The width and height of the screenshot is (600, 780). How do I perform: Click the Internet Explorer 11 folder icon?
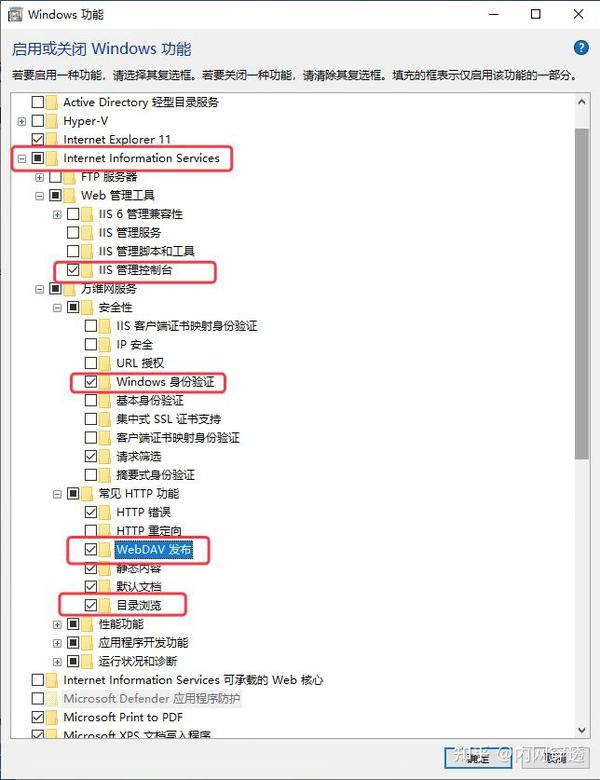52,139
